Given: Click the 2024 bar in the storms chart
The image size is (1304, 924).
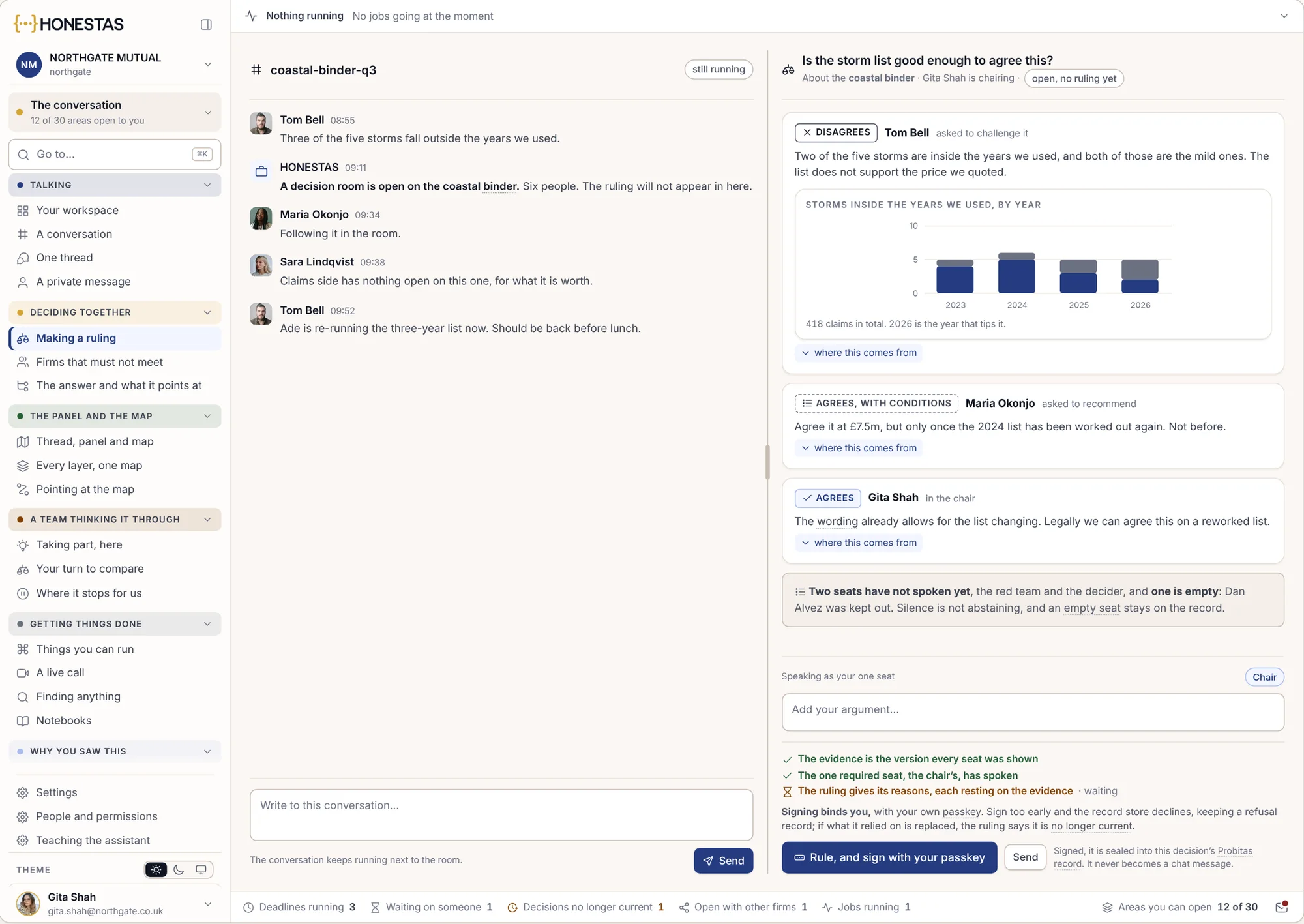Looking at the screenshot, I should pos(1016,273).
